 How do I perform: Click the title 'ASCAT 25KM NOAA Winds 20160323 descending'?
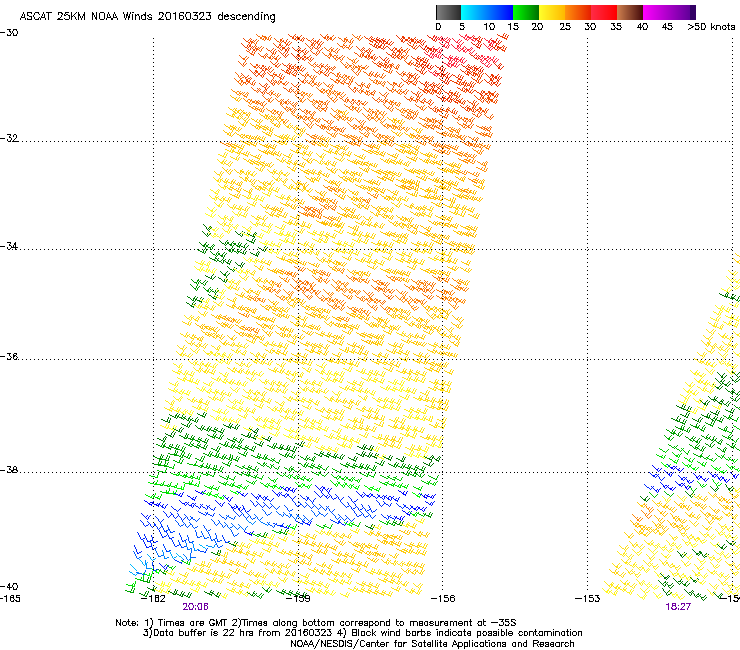coord(147,17)
